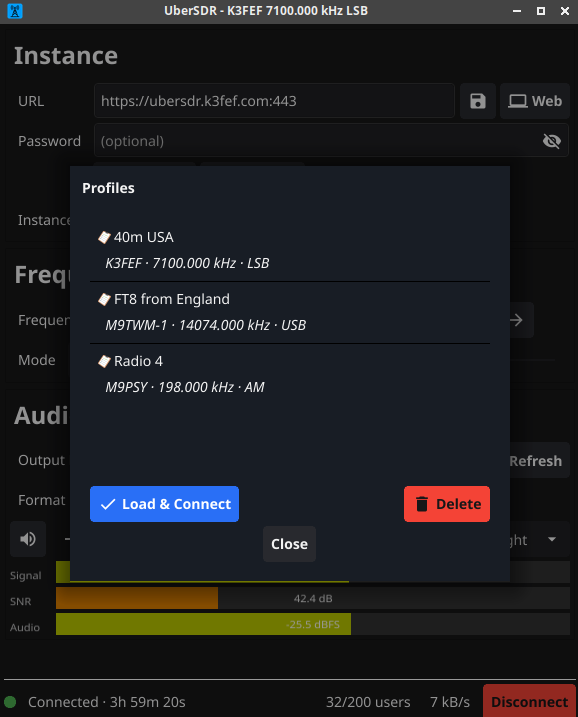The width and height of the screenshot is (578, 717).
Task: Click K3FEF 7100.000 kHz LSB details text
Action: pos(187,263)
